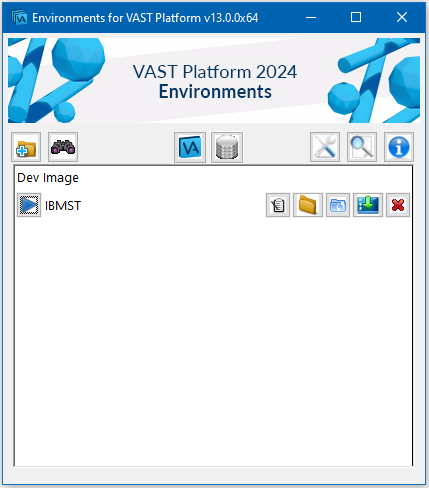Image resolution: width=429 pixels, height=488 pixels.
Task: Minimize the Environments window
Action: point(311,17)
